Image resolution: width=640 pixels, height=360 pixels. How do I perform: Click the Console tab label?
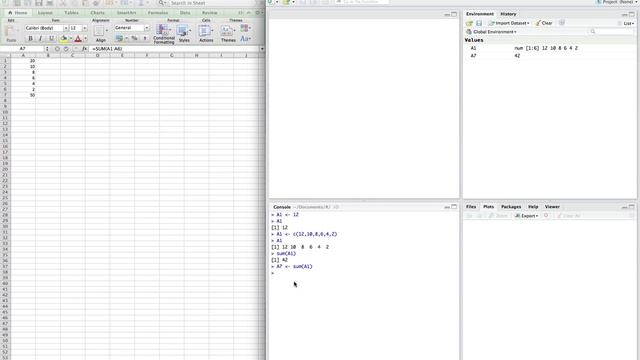coord(282,207)
